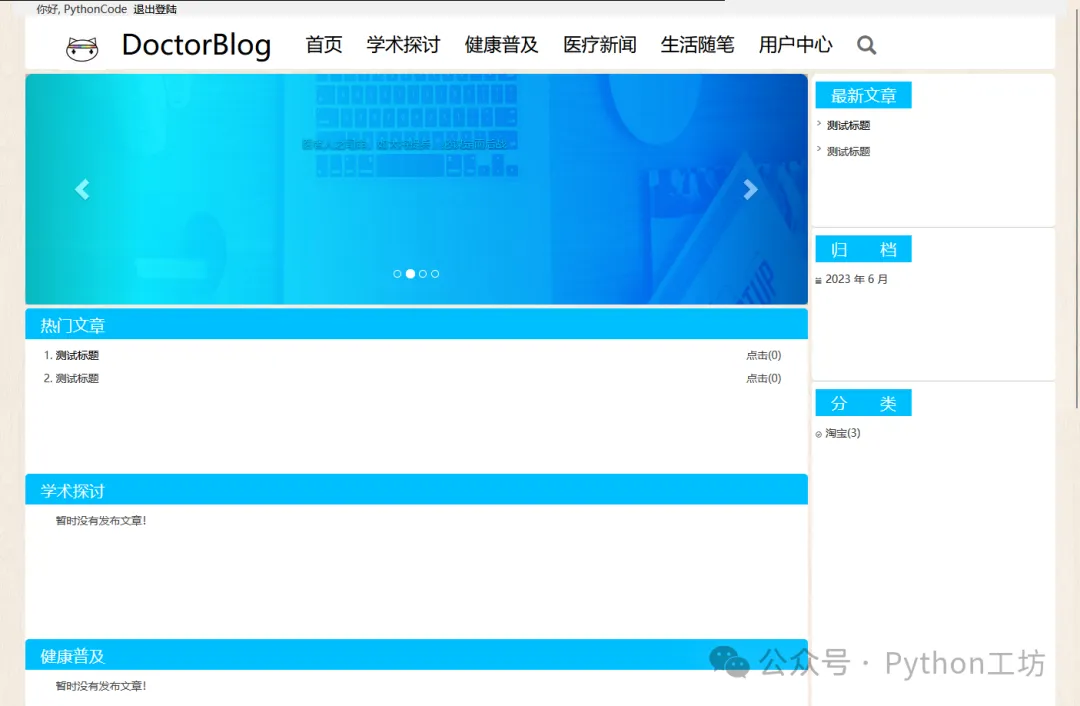Open second 测试标题 in 最新文章
The image size is (1080, 706).
[x=849, y=152]
